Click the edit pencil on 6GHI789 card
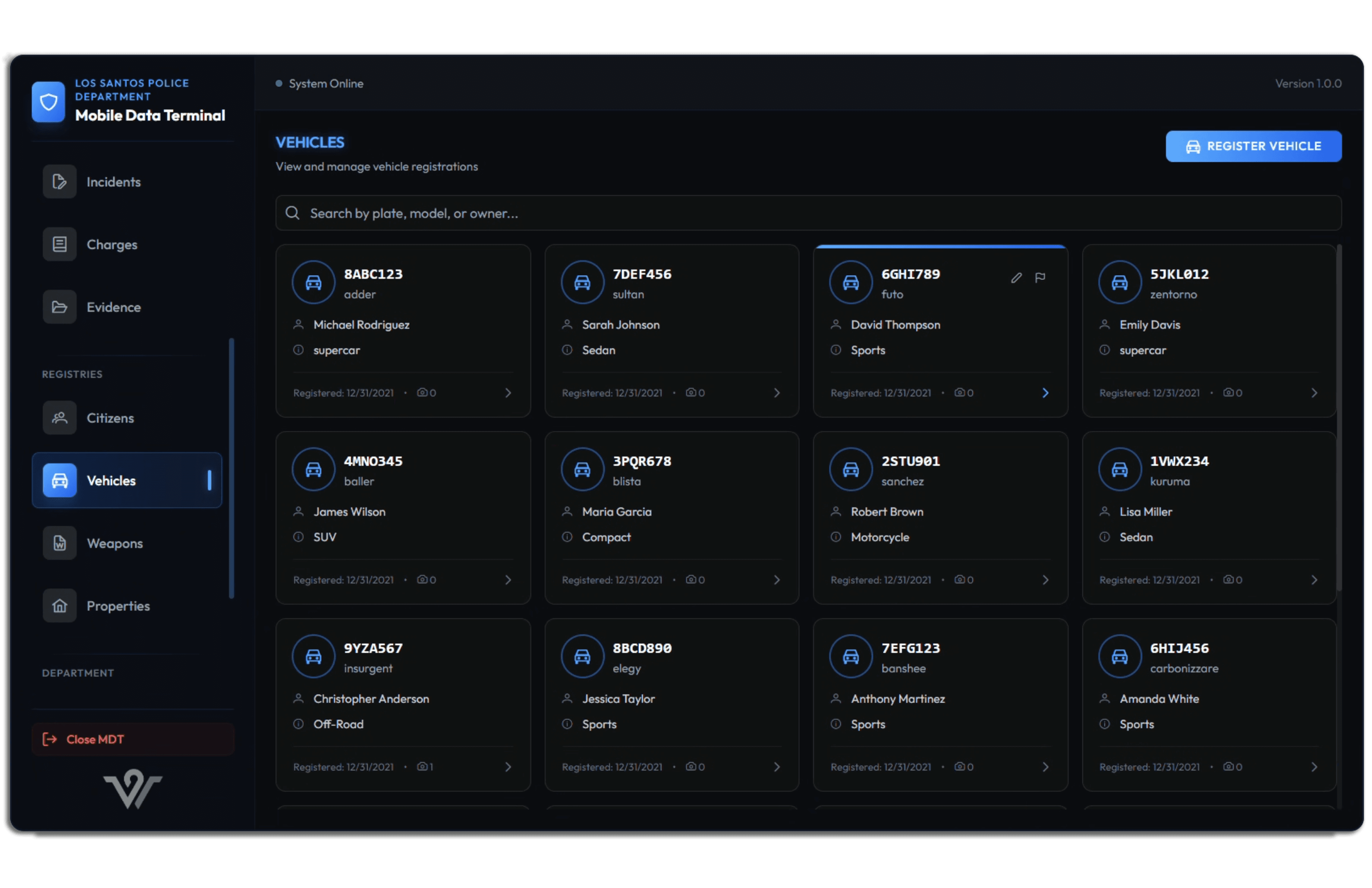The width and height of the screenshot is (1372, 888). [1016, 278]
